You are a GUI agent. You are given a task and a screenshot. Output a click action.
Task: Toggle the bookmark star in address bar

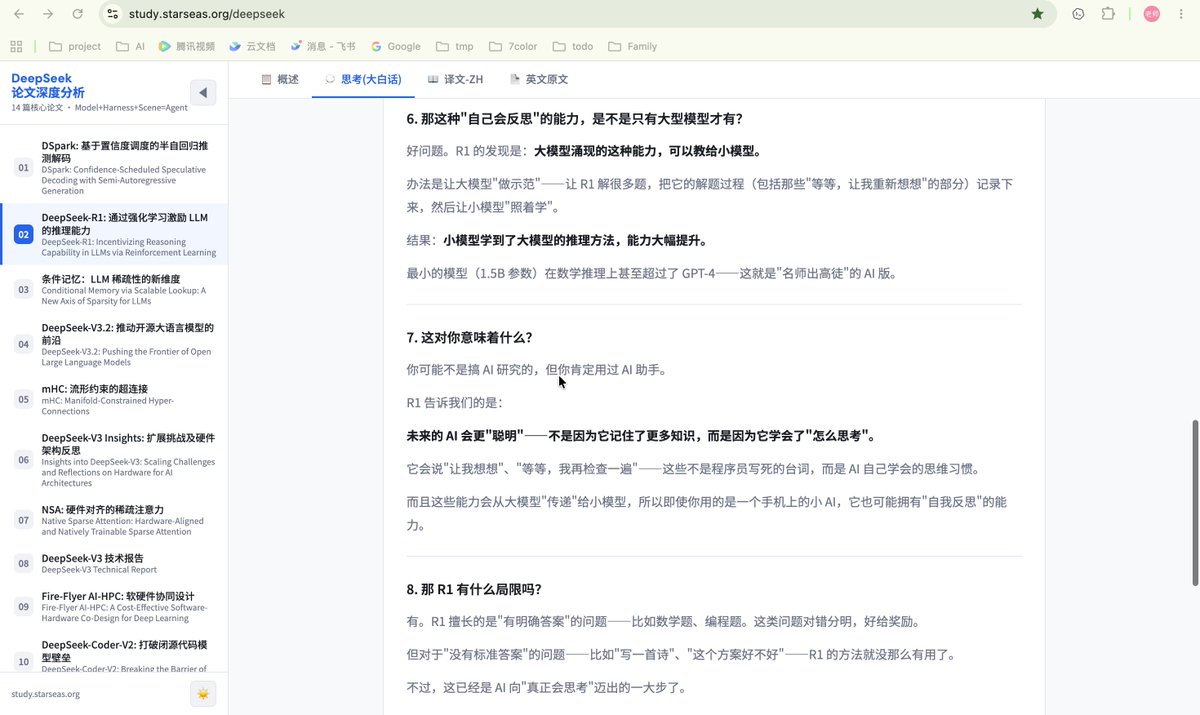point(1038,14)
